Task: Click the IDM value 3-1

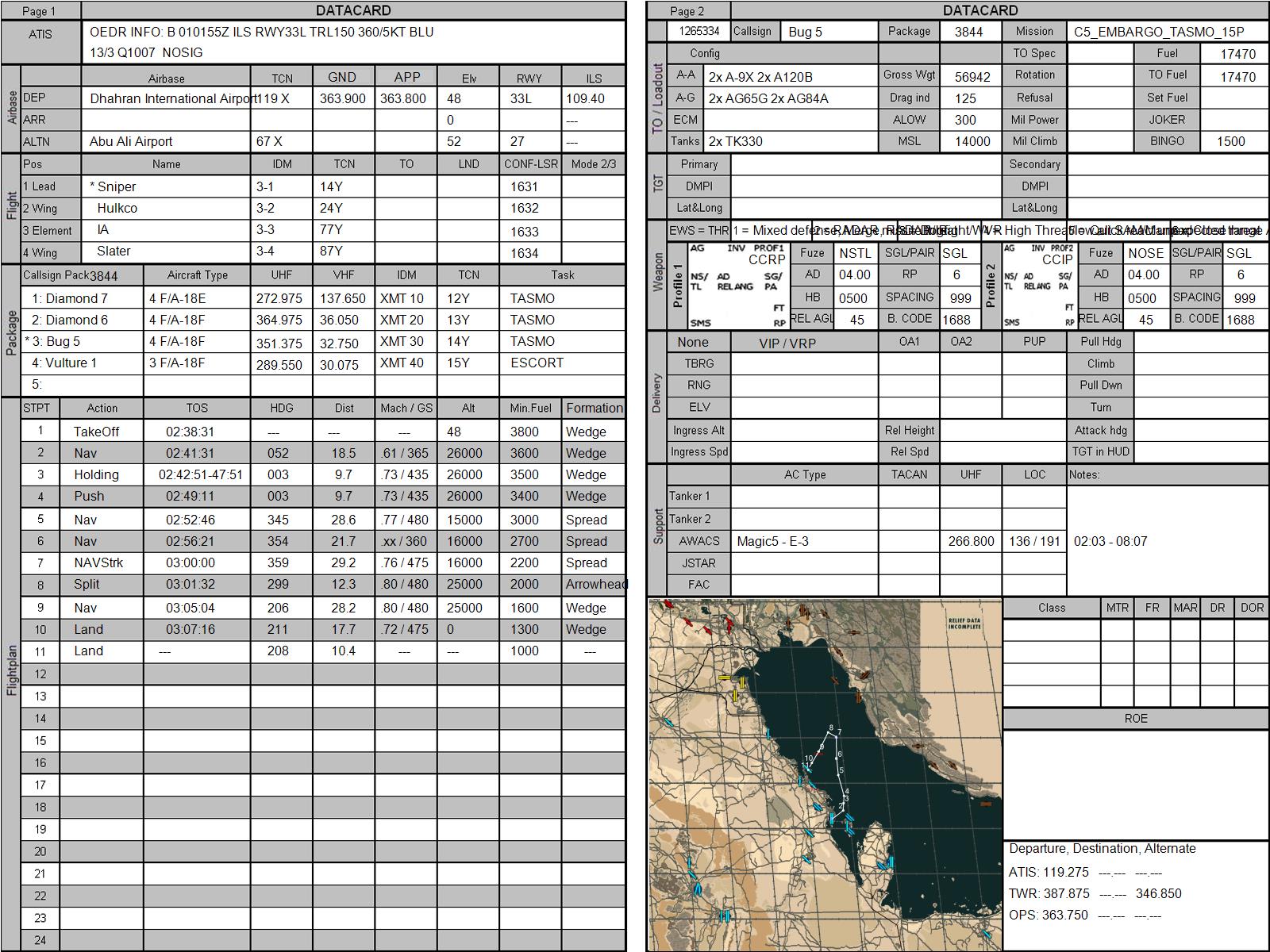Action: pos(265,186)
